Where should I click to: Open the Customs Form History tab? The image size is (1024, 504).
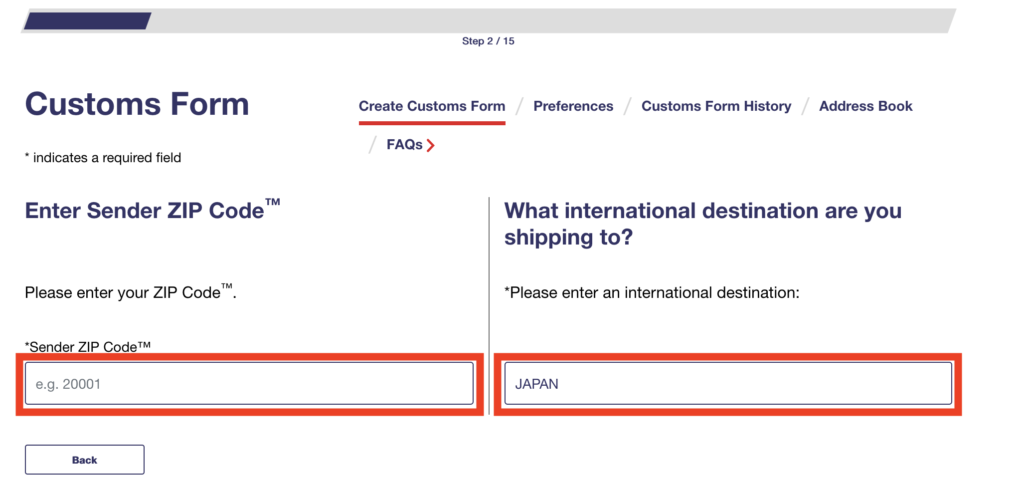point(716,106)
